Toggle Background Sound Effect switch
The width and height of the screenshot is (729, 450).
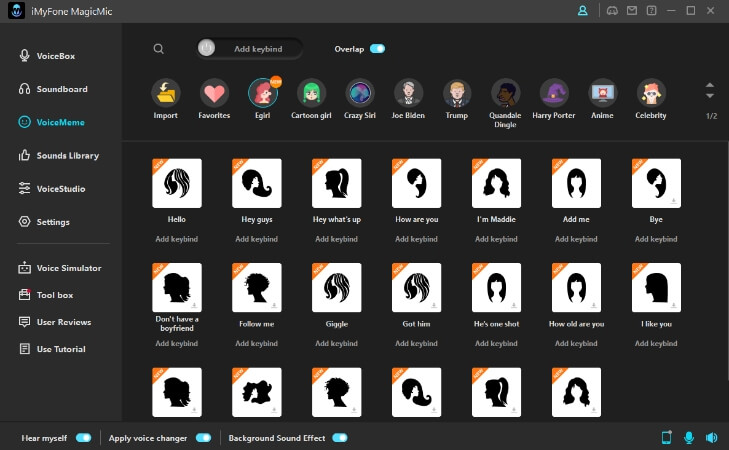click(340, 438)
